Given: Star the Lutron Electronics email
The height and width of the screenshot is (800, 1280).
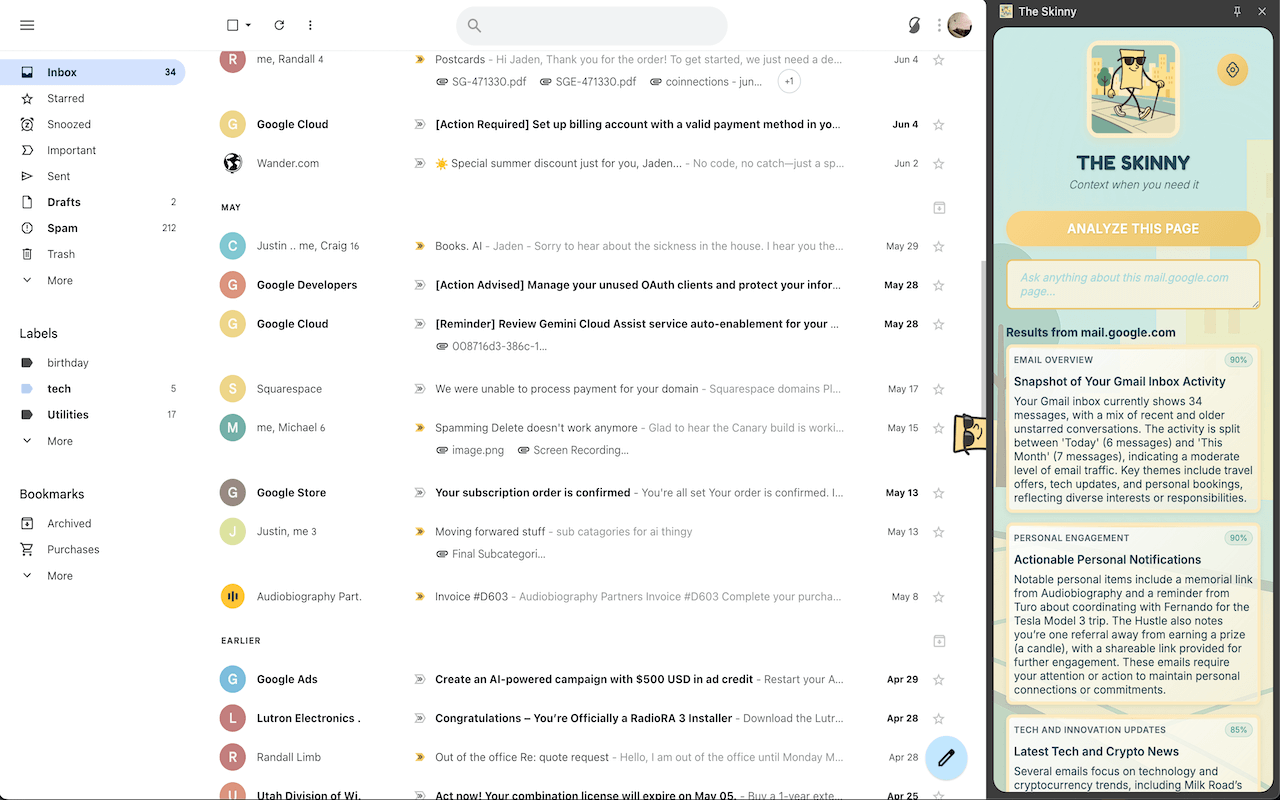Looking at the screenshot, I should click(x=938, y=719).
